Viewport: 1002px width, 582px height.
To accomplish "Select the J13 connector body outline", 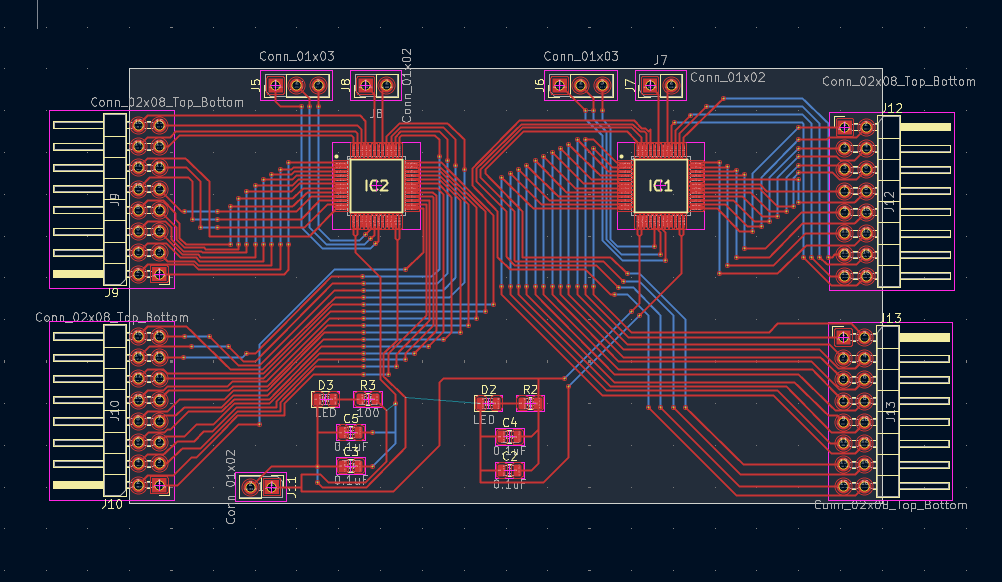I will point(888,411).
